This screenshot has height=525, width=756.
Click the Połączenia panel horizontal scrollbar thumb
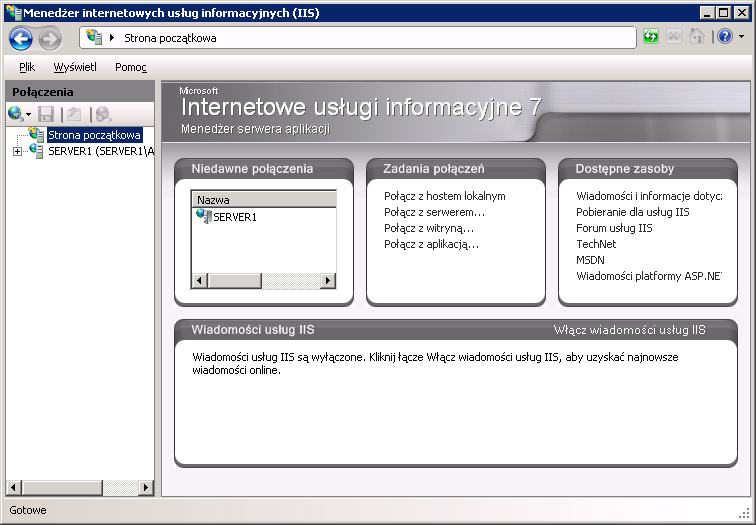(x=62, y=487)
